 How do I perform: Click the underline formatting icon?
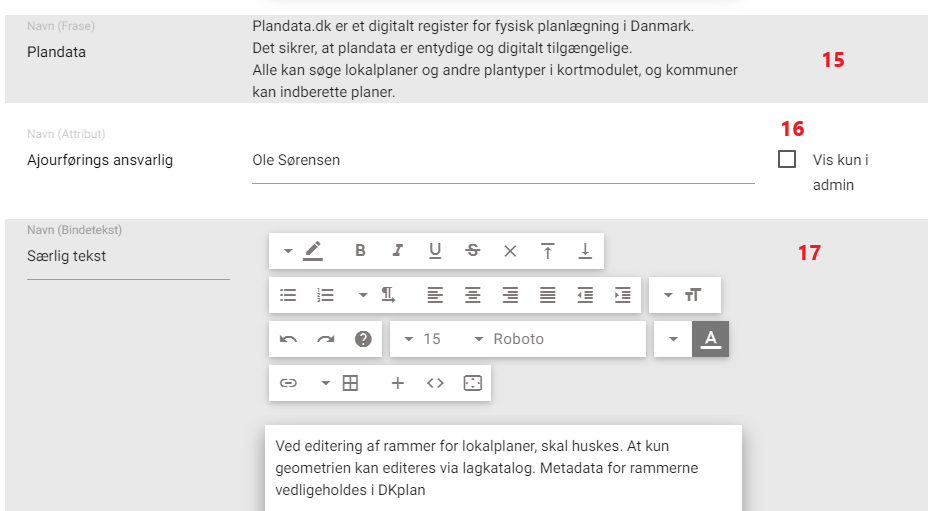click(x=435, y=251)
